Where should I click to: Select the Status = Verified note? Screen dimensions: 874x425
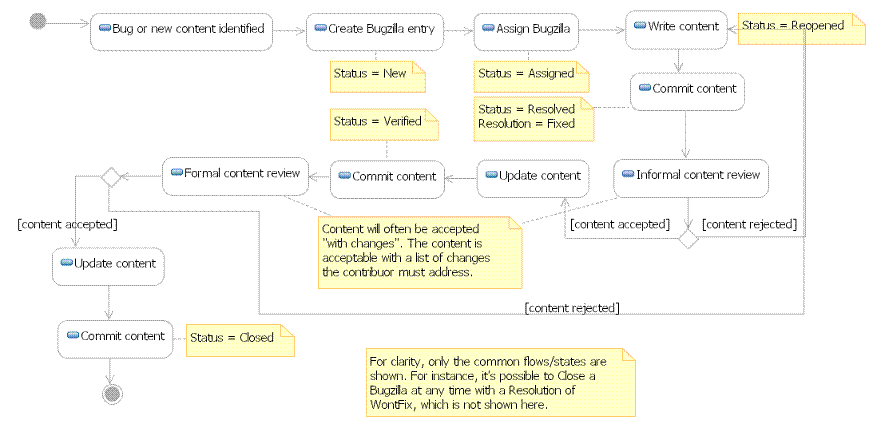click(383, 122)
